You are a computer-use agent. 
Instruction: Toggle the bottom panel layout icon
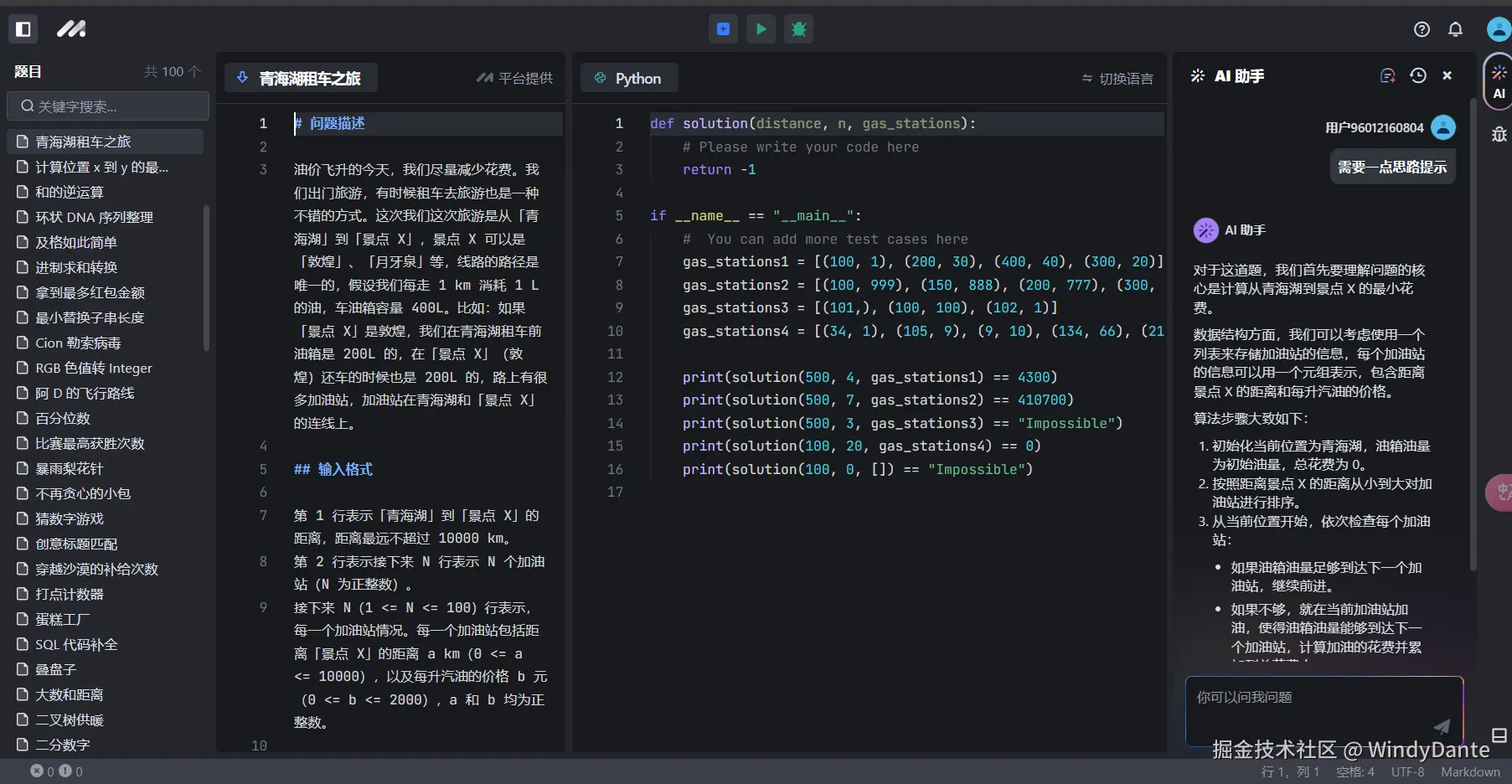click(1499, 735)
